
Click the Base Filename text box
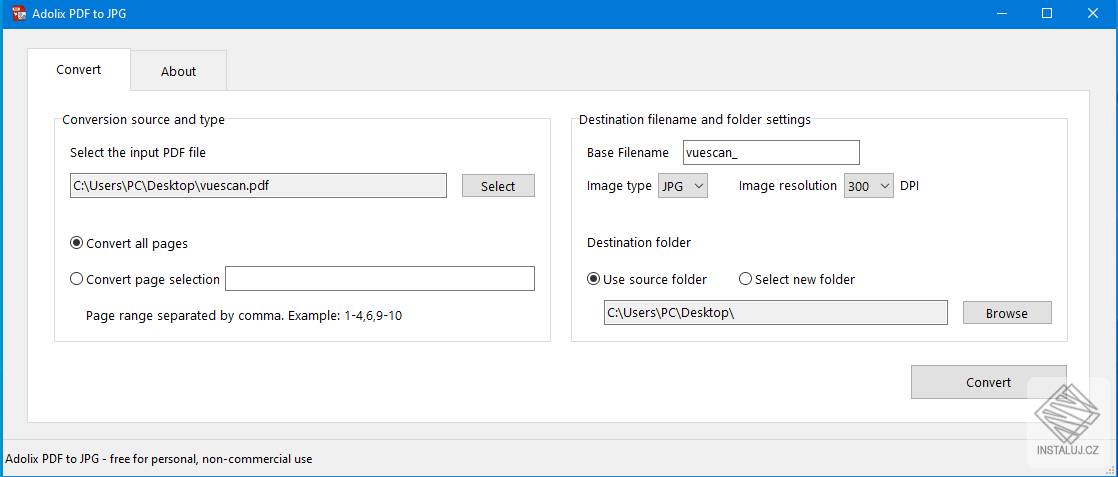pyautogui.click(x=771, y=153)
